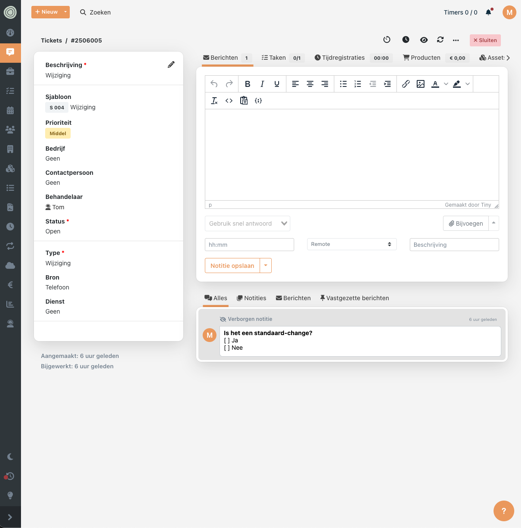Toggle underline formatting
Viewport: 521px width, 528px height.
[x=276, y=84]
